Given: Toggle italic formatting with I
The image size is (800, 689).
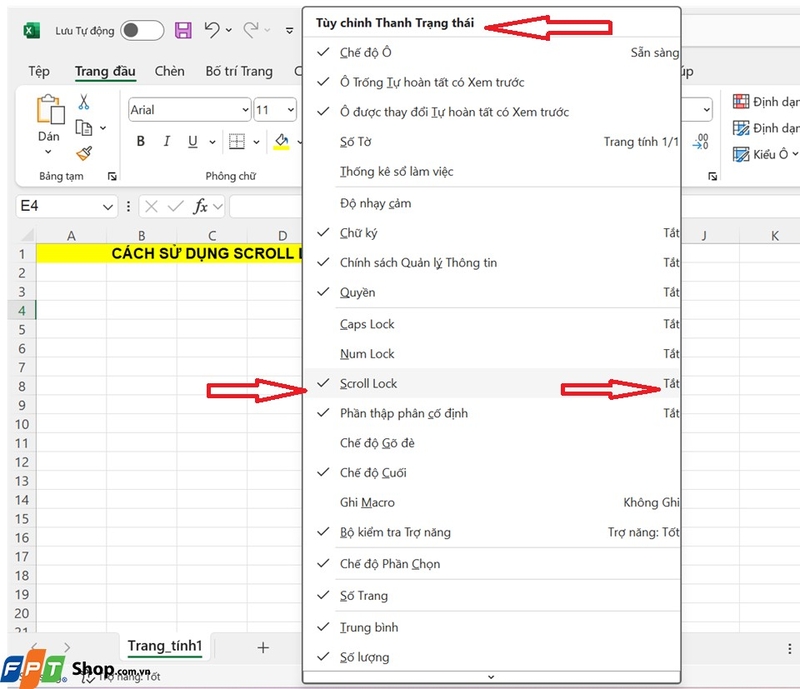Looking at the screenshot, I should 166,141.
